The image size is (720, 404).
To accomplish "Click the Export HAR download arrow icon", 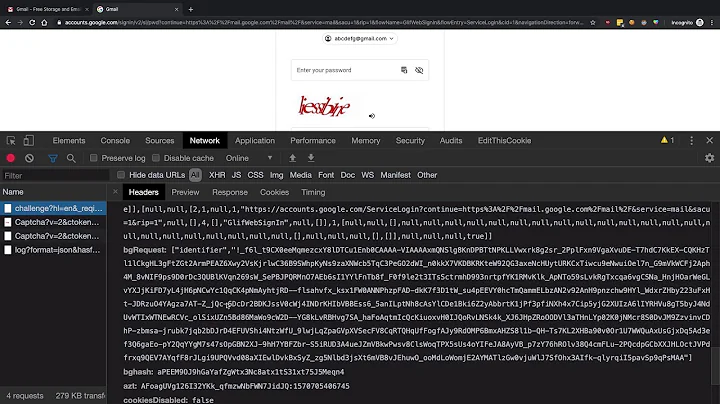I will click(x=311, y=158).
